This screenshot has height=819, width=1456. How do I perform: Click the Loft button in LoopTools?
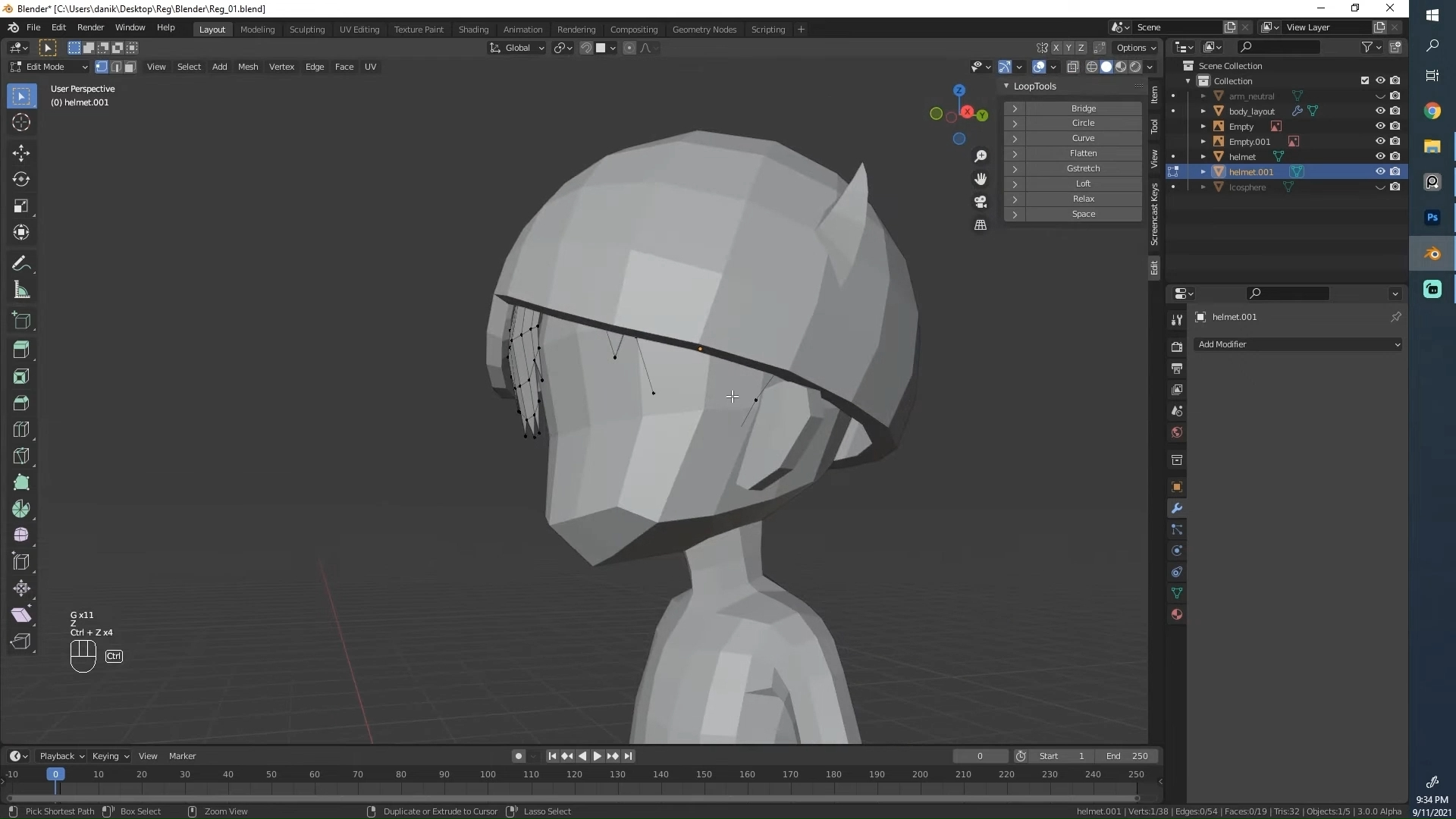(x=1083, y=184)
